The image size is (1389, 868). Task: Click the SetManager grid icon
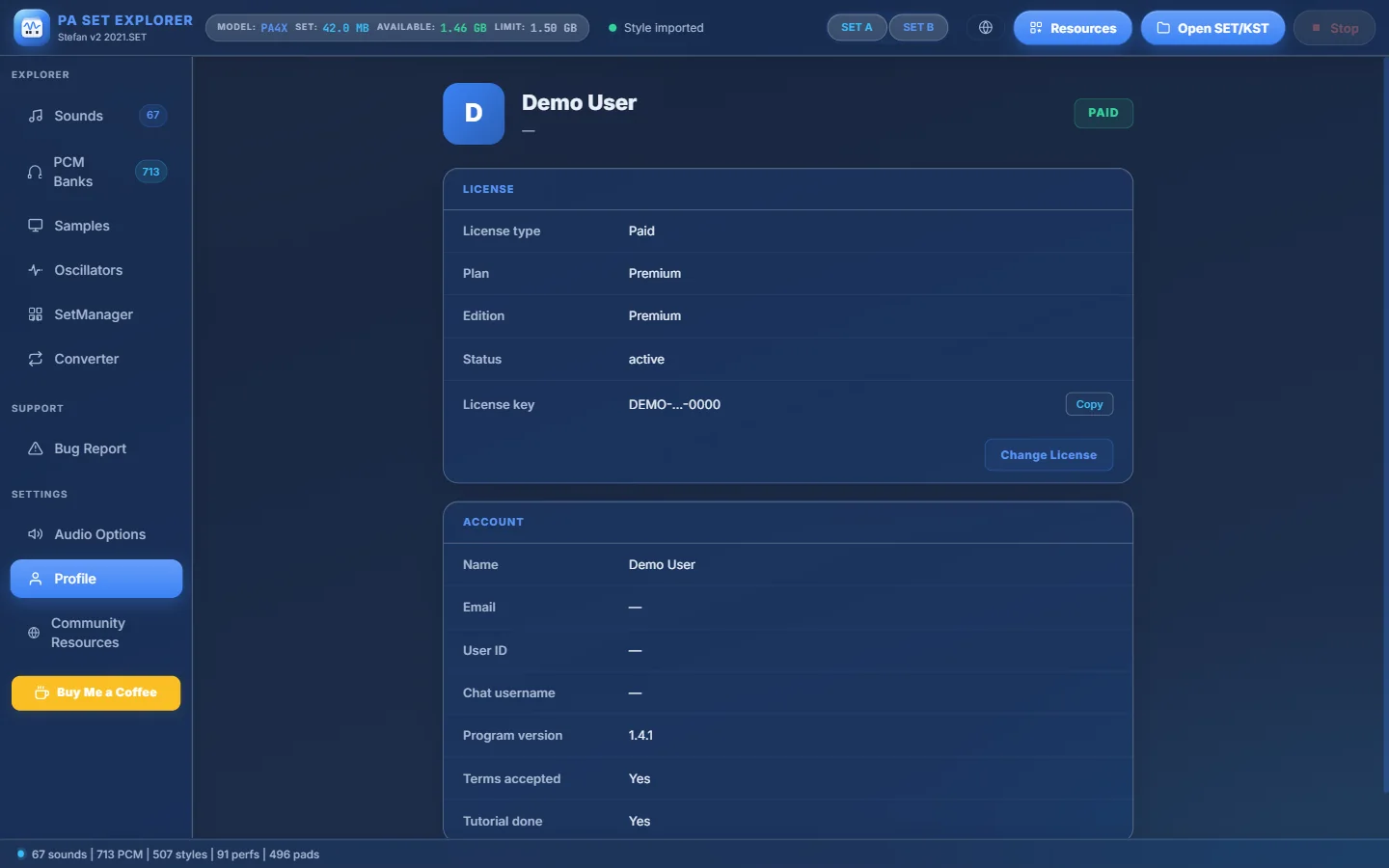36,314
